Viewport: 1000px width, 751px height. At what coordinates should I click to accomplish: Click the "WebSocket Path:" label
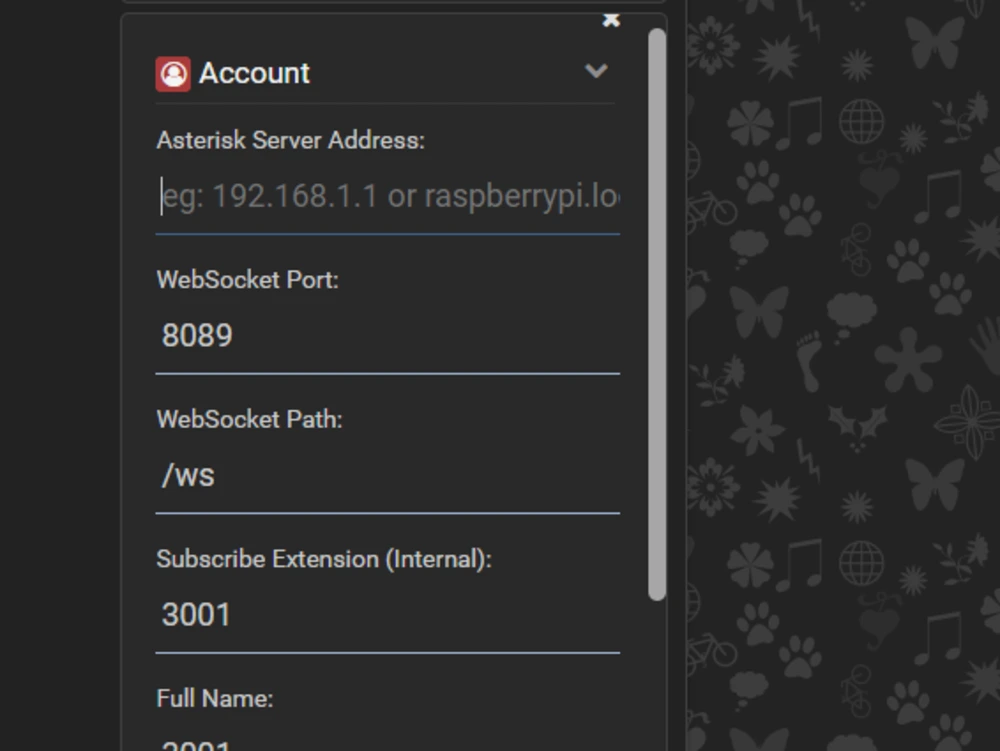click(249, 419)
